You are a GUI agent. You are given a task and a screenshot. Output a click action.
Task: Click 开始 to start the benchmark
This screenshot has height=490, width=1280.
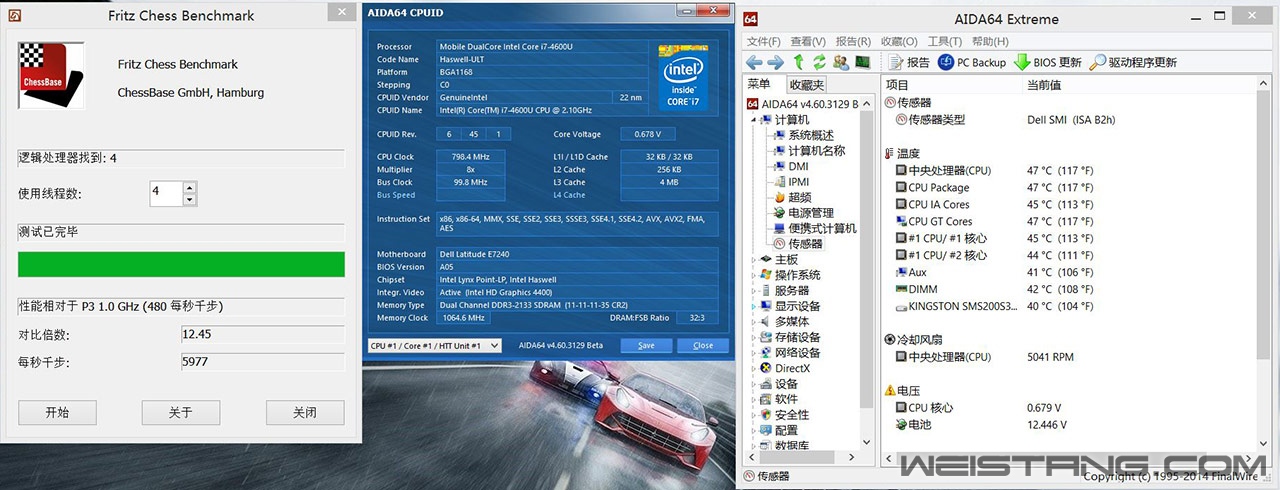57,412
